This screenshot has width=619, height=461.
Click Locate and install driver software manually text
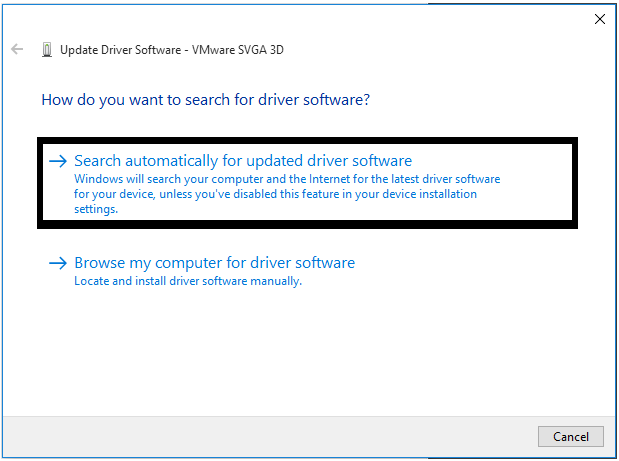(188, 281)
